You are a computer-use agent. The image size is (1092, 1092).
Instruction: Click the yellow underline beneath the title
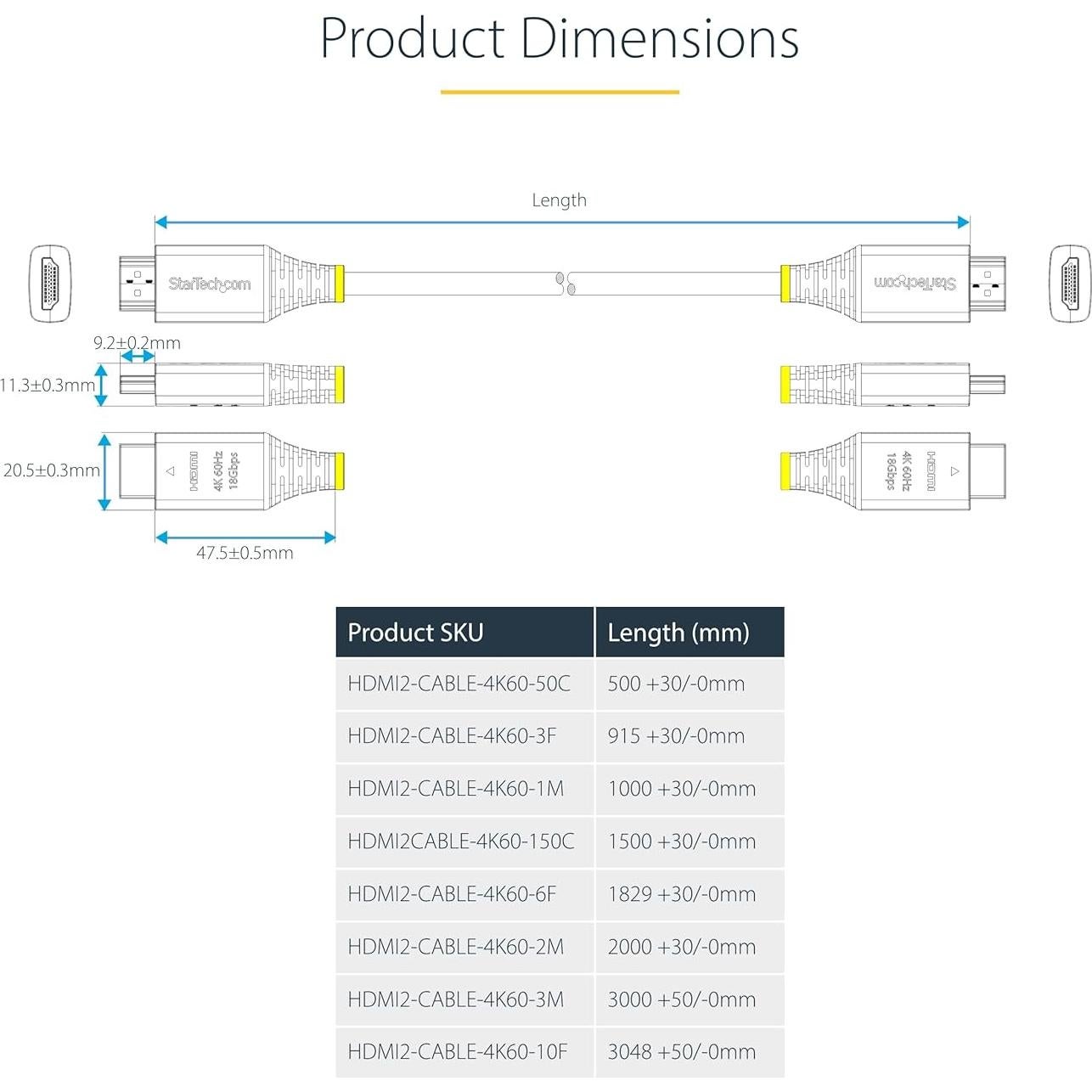pyautogui.click(x=559, y=92)
